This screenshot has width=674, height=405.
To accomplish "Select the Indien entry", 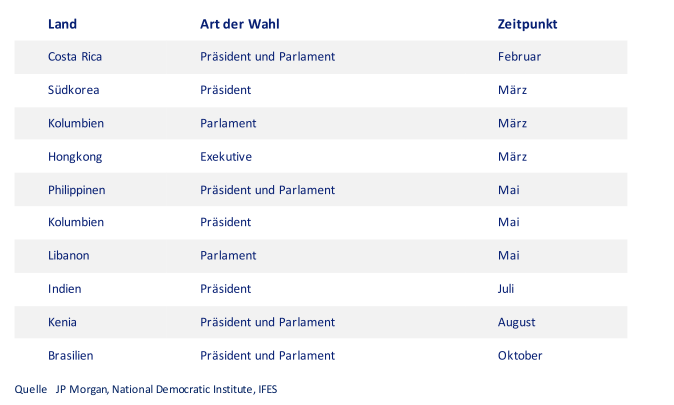I will 64,289.
